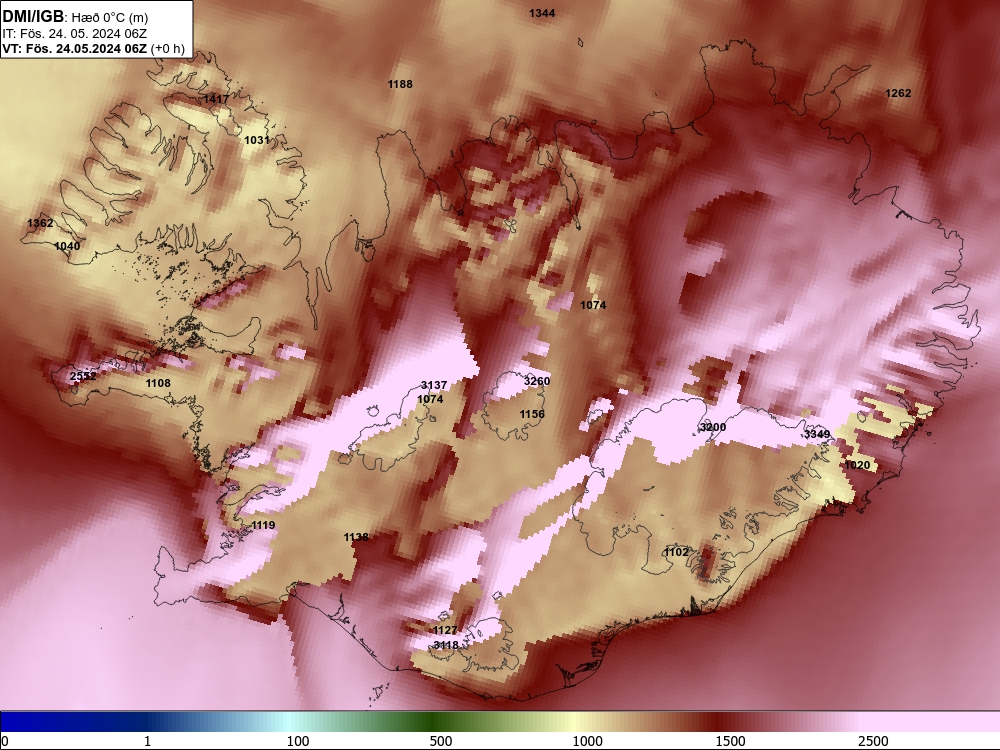Click the 1362 map value
The height and width of the screenshot is (750, 1000).
click(40, 223)
